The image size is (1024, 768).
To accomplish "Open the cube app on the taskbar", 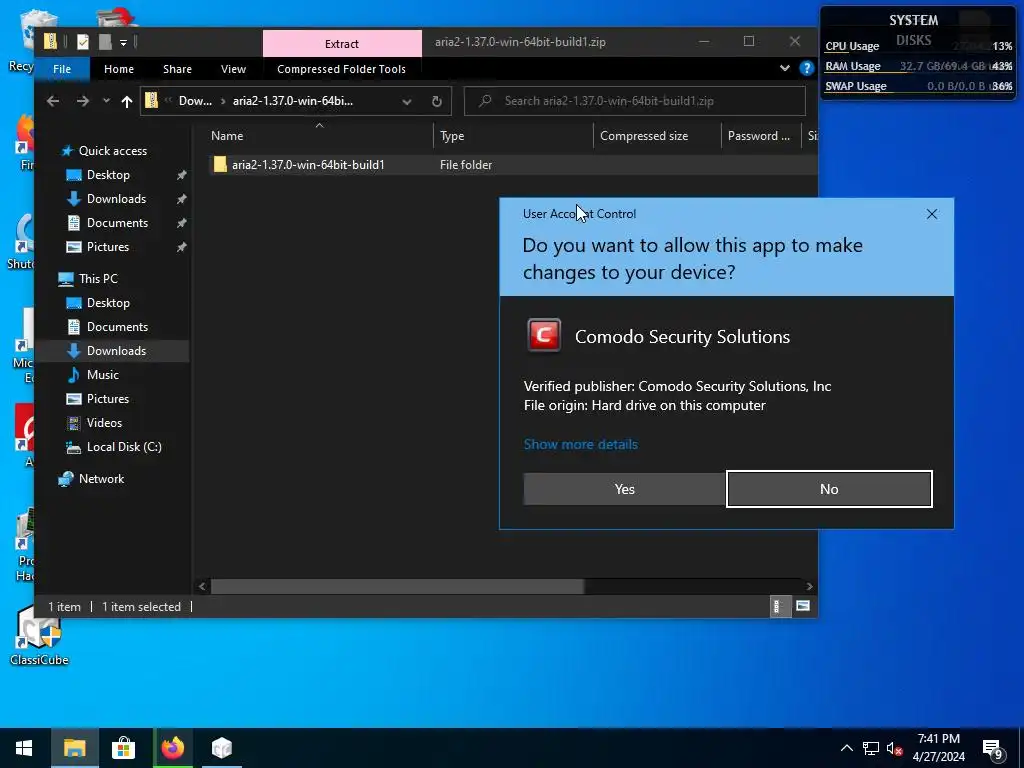I will (222, 748).
